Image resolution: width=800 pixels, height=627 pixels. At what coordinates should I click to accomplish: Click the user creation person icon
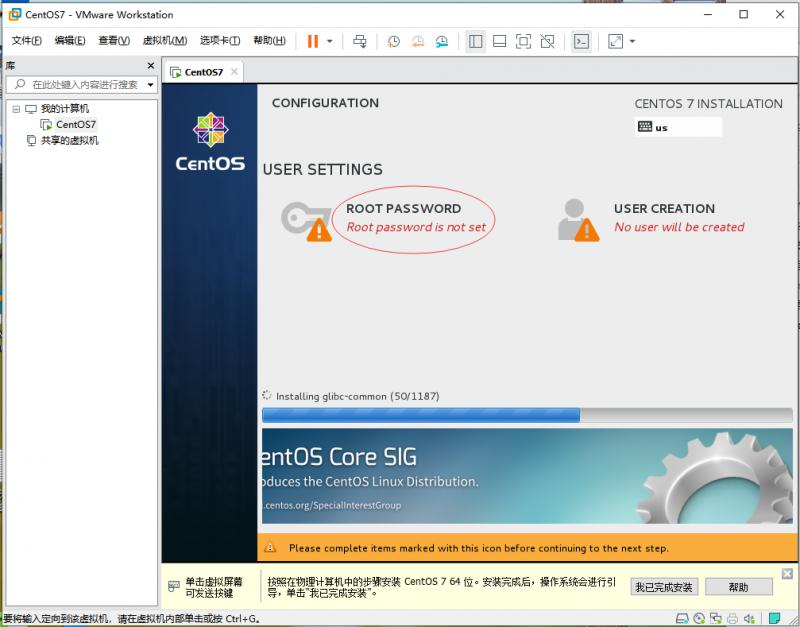pos(579,220)
